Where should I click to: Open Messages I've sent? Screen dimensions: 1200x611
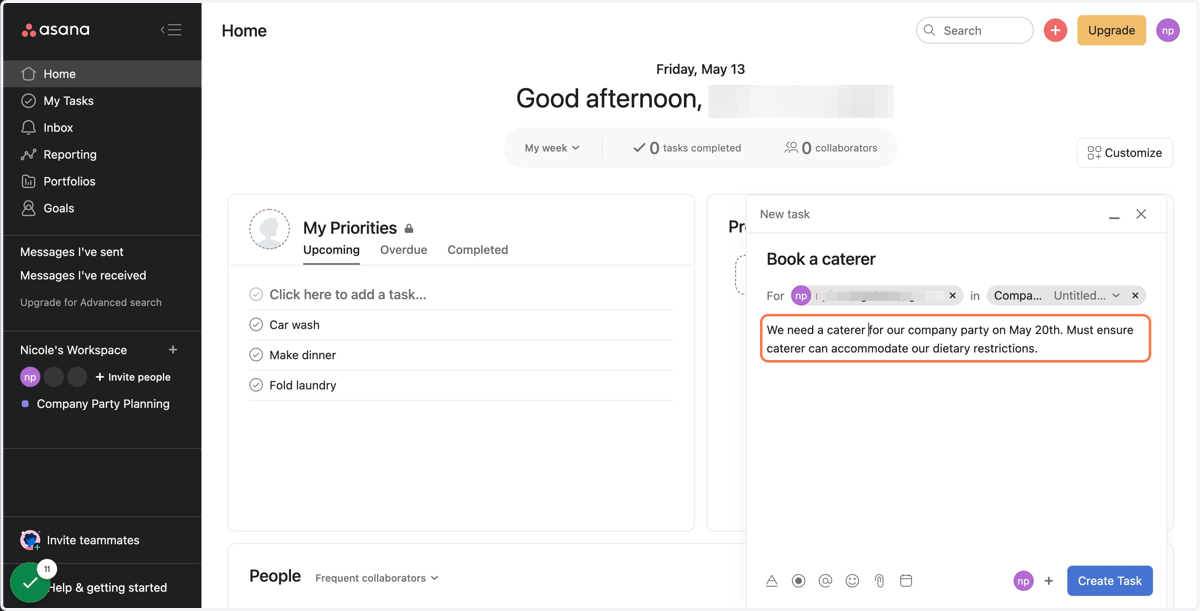click(72, 252)
